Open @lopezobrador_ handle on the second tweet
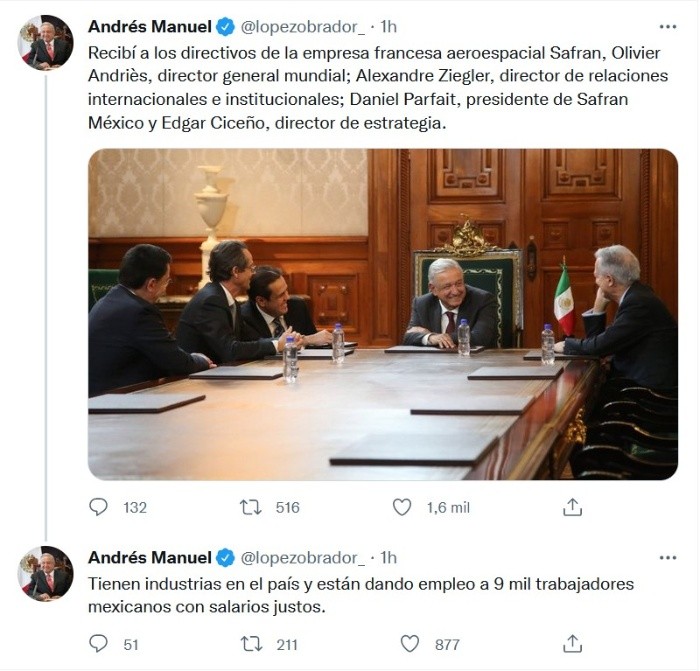700x671 pixels. click(303, 558)
